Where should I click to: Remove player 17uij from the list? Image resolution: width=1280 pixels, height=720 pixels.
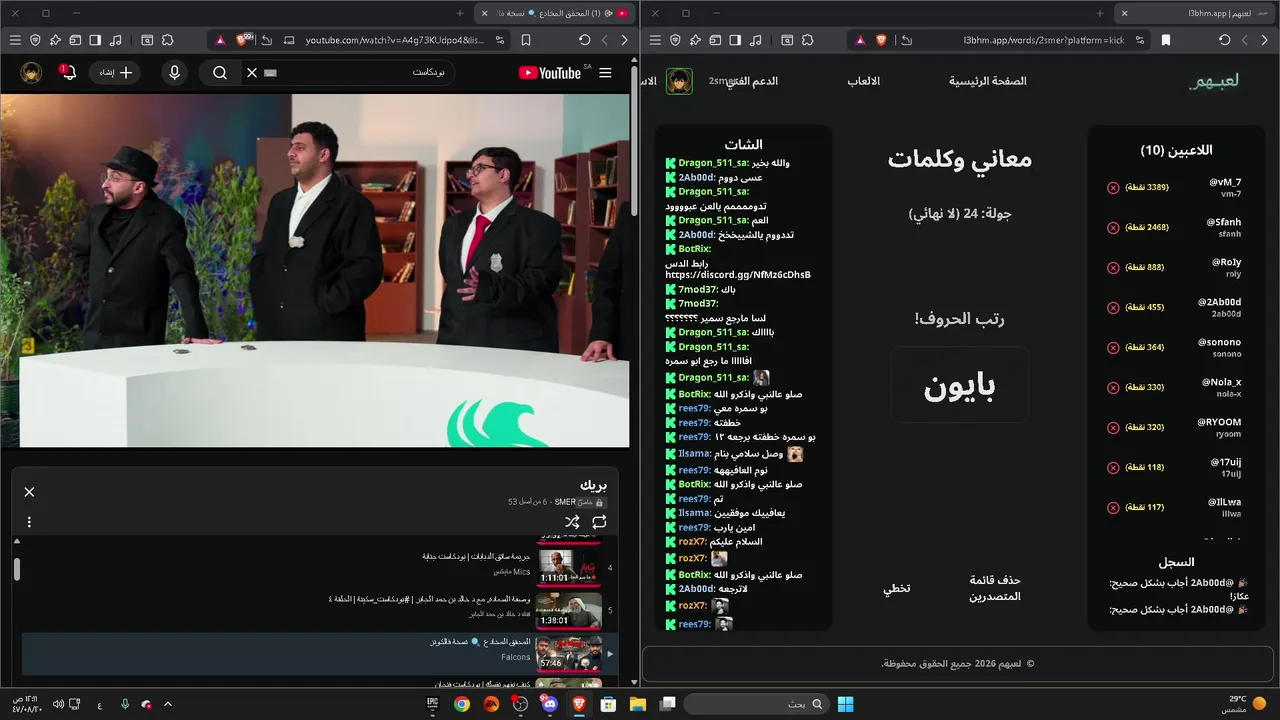(1113, 468)
